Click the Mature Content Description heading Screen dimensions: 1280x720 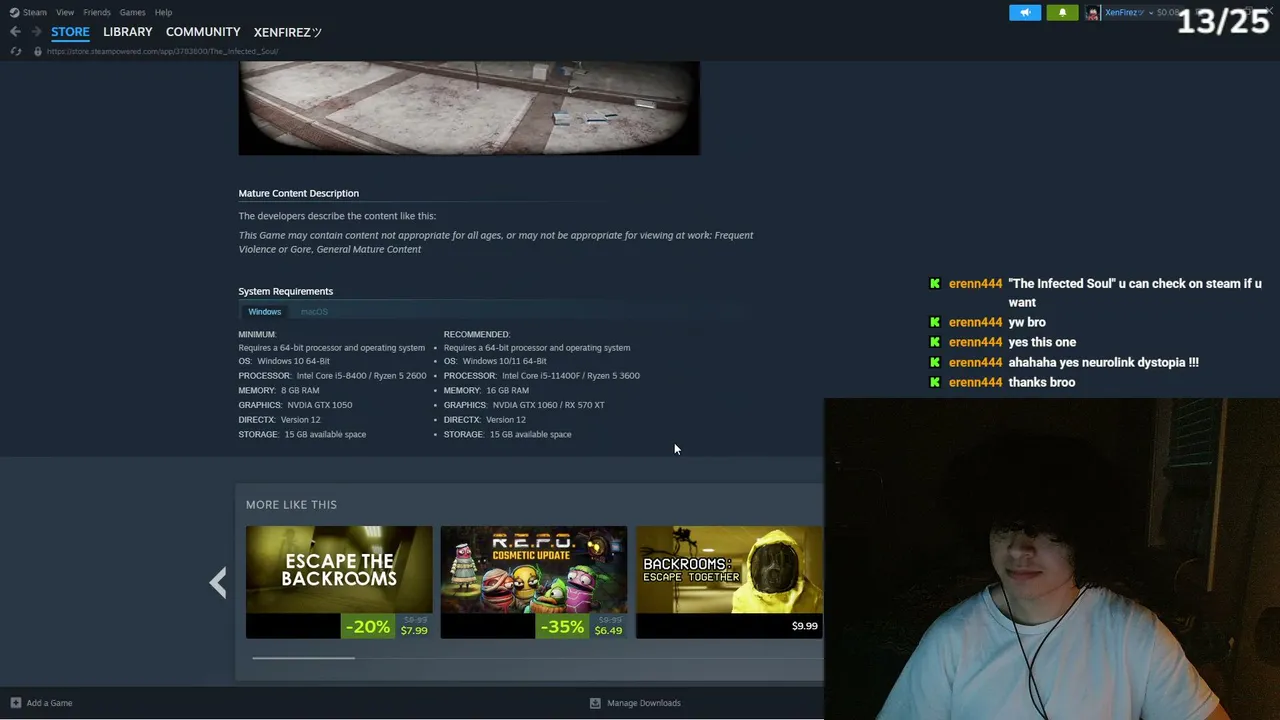(298, 194)
